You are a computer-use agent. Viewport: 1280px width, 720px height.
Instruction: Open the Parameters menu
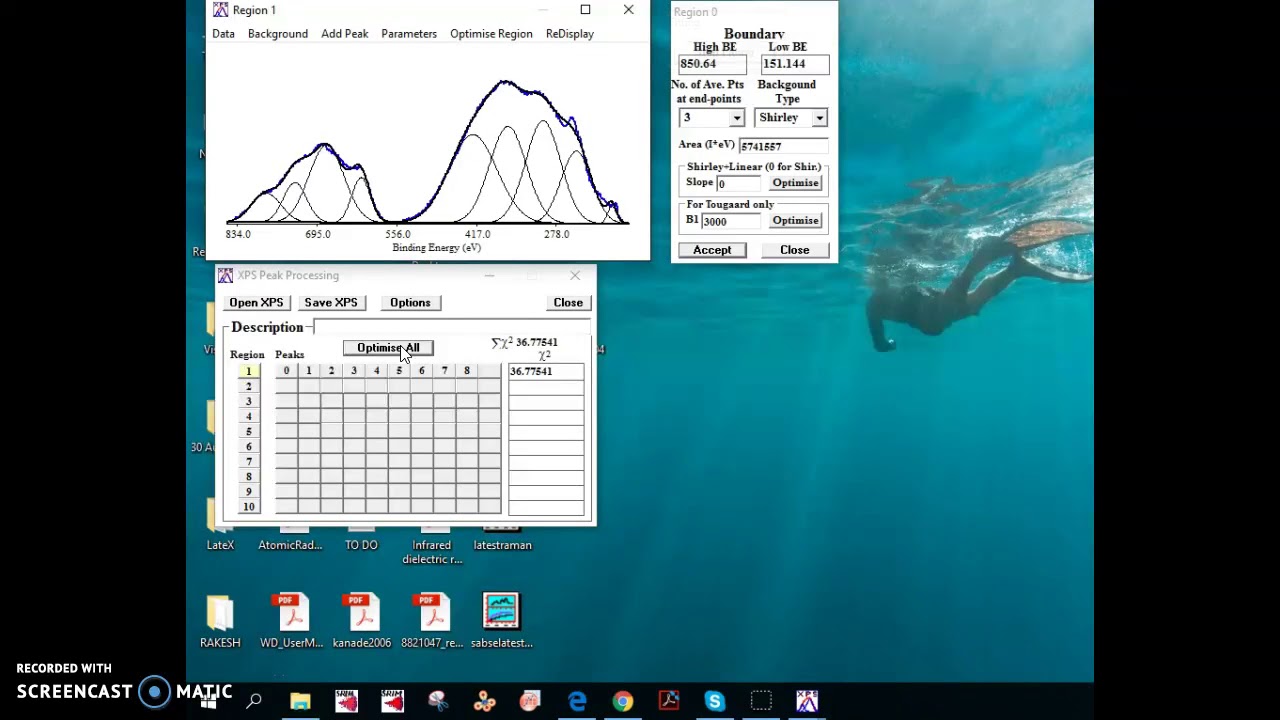tap(409, 34)
